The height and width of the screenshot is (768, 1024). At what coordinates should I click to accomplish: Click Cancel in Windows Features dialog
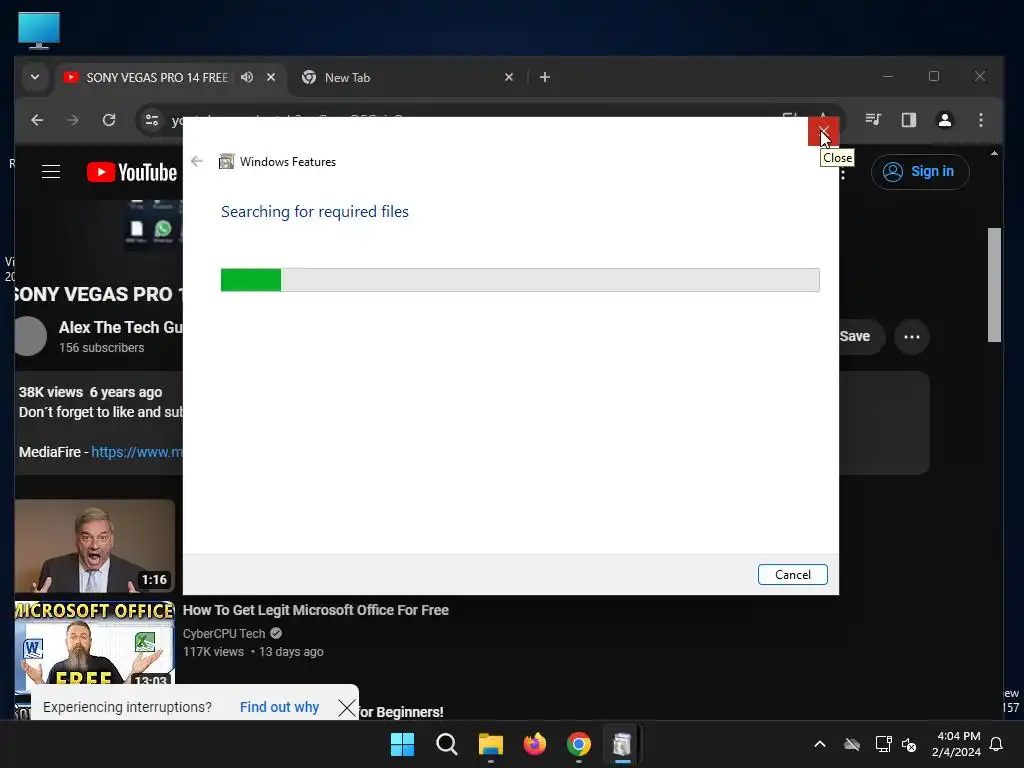click(x=792, y=575)
